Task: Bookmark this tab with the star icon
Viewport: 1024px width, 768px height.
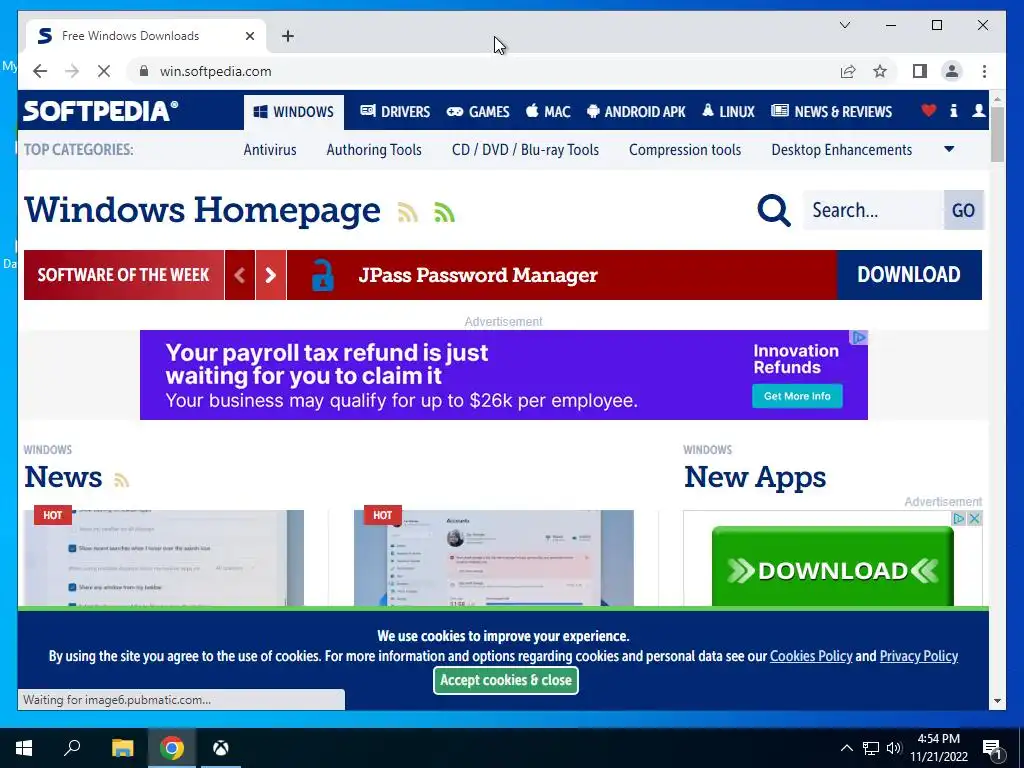Action: (880, 71)
